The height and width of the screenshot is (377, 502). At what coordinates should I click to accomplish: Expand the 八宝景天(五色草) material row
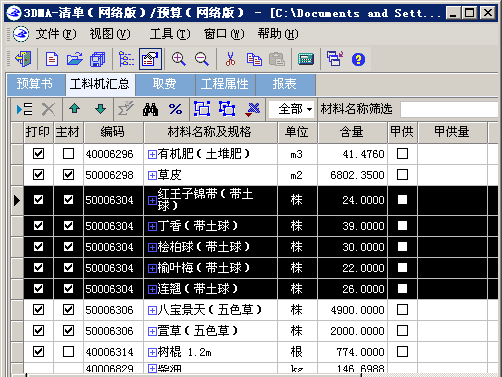tap(152, 310)
